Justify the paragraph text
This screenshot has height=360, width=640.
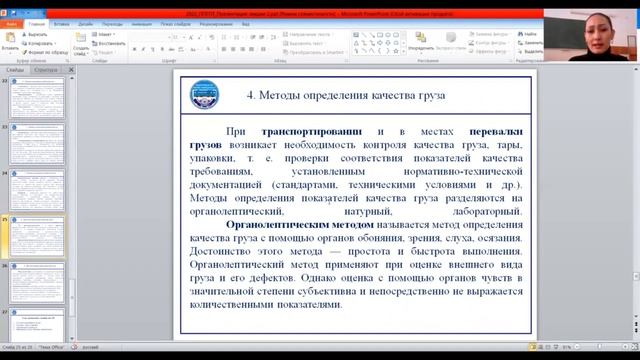pos(251,49)
